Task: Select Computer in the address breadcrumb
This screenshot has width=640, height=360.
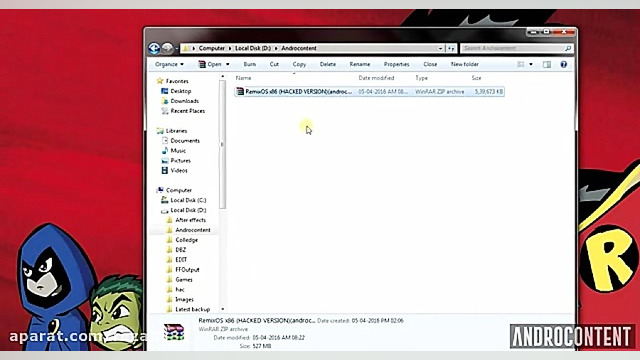Action: 211,48
